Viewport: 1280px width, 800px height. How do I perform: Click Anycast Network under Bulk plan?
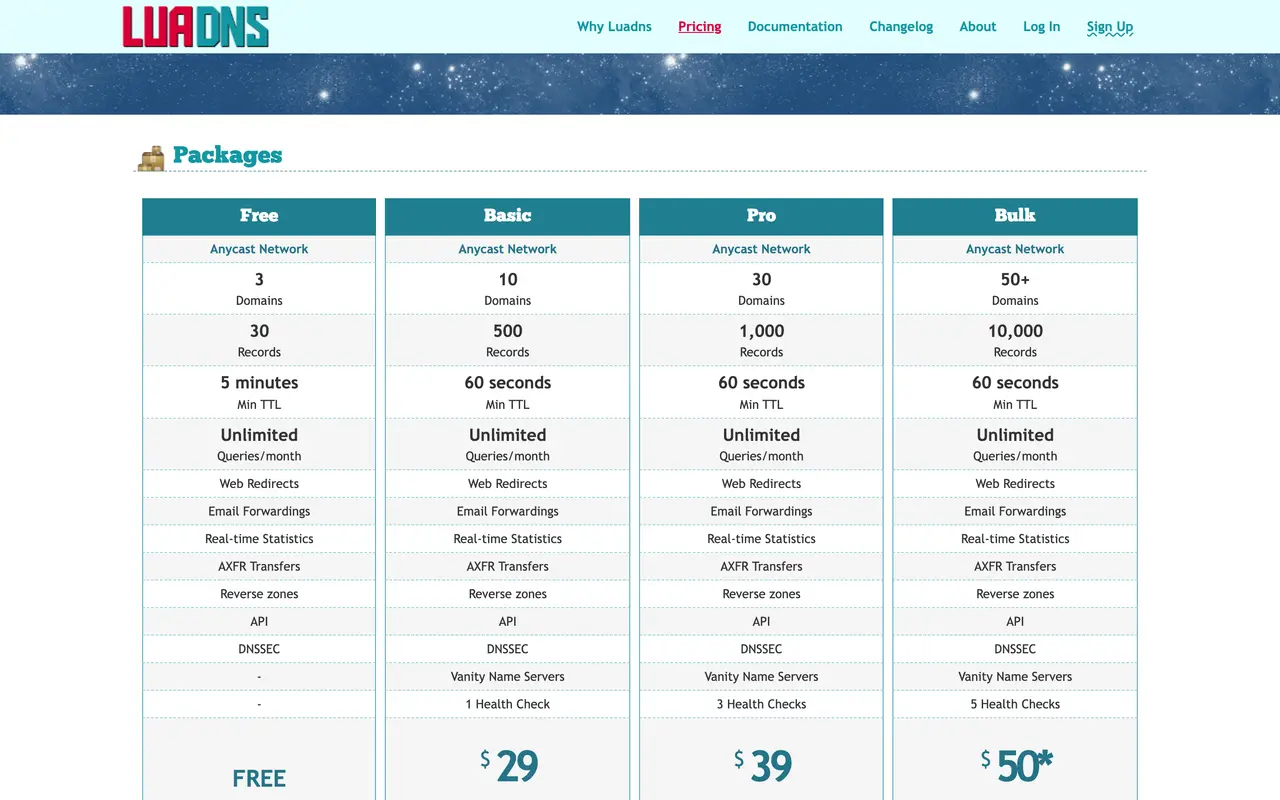click(1015, 249)
